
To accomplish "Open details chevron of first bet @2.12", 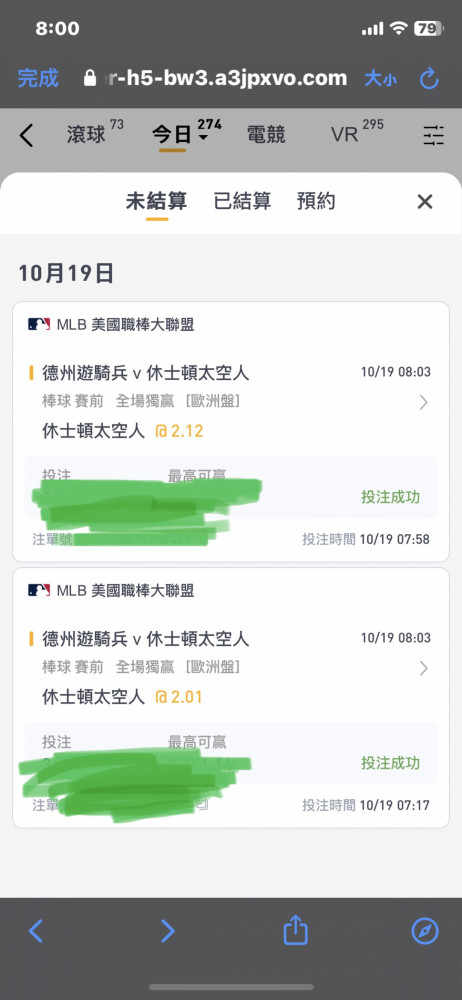I will 424,402.
